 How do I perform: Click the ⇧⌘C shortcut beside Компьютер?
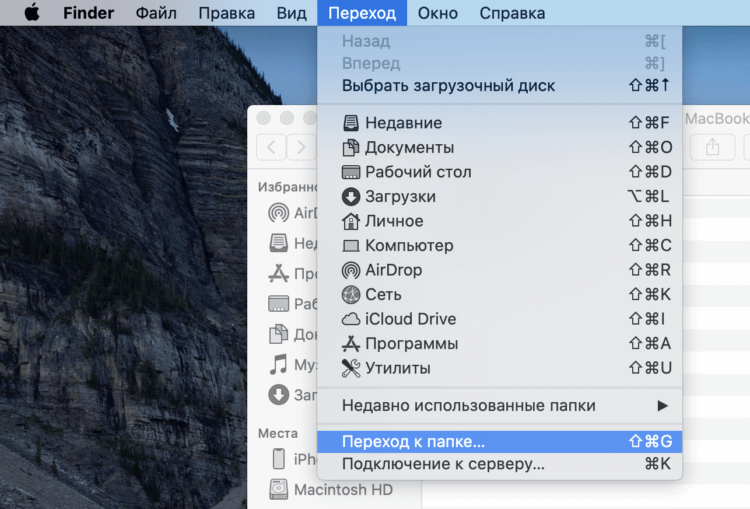(650, 245)
